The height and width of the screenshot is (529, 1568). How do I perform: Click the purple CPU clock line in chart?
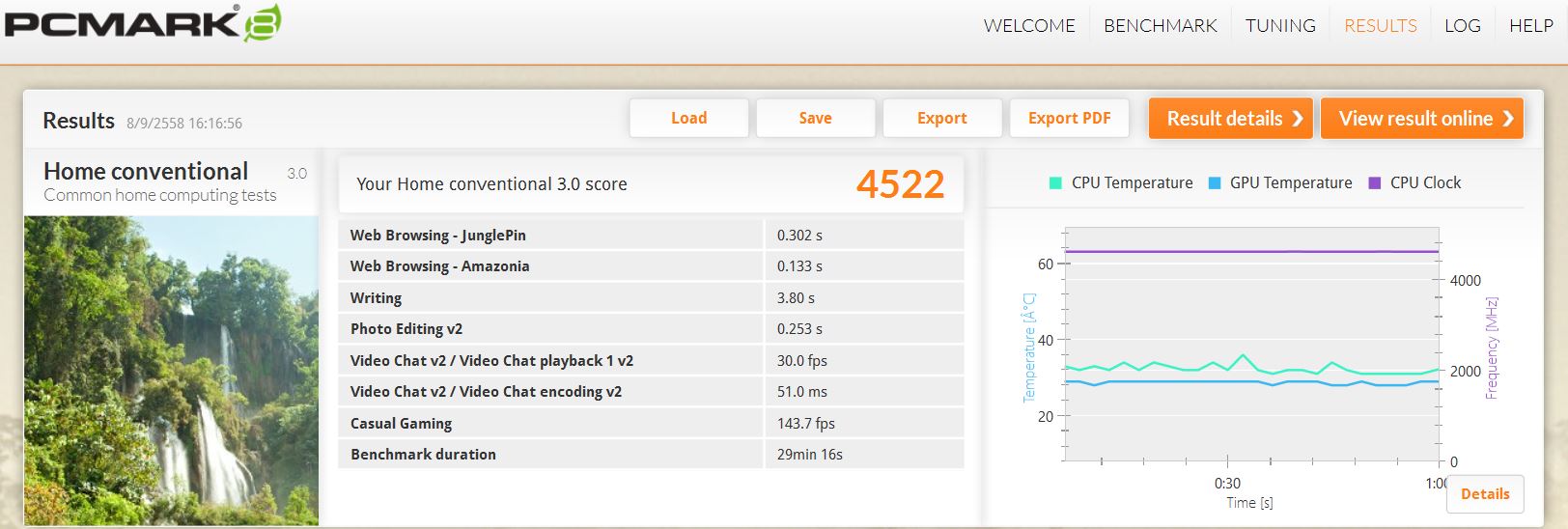1251,252
